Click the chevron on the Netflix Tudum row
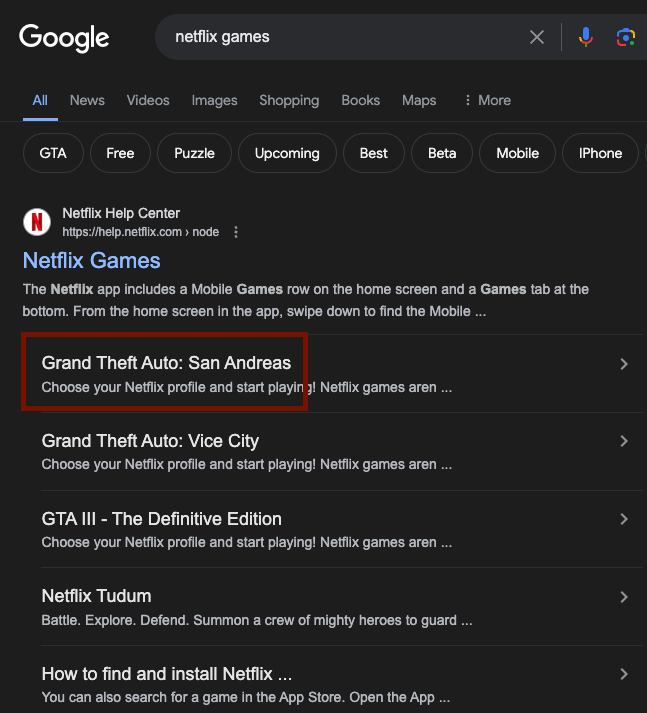This screenshot has height=713, width=647. 624,597
